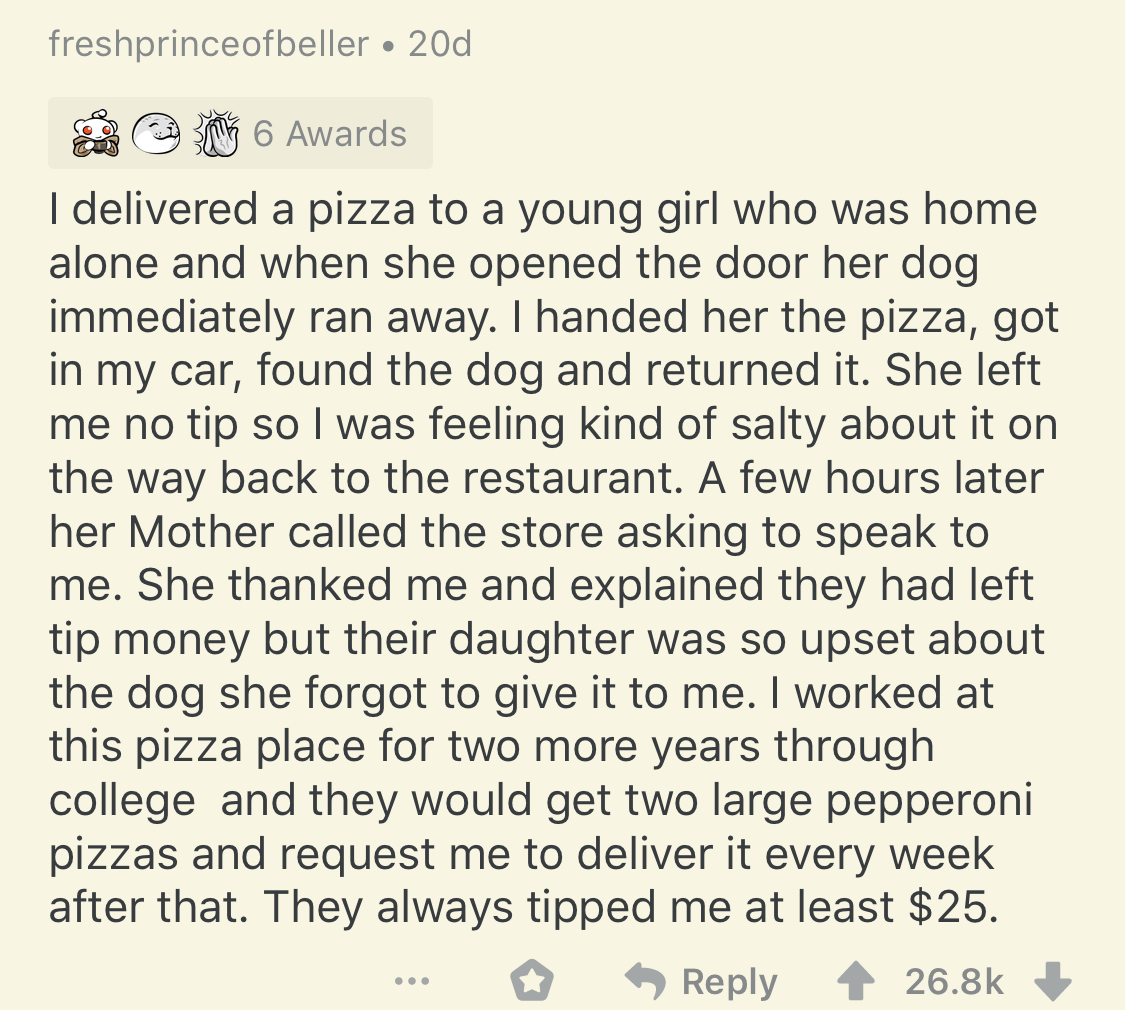Image resolution: width=1125 pixels, height=1010 pixels.
Task: Click the seal award icon
Action: click(x=154, y=134)
